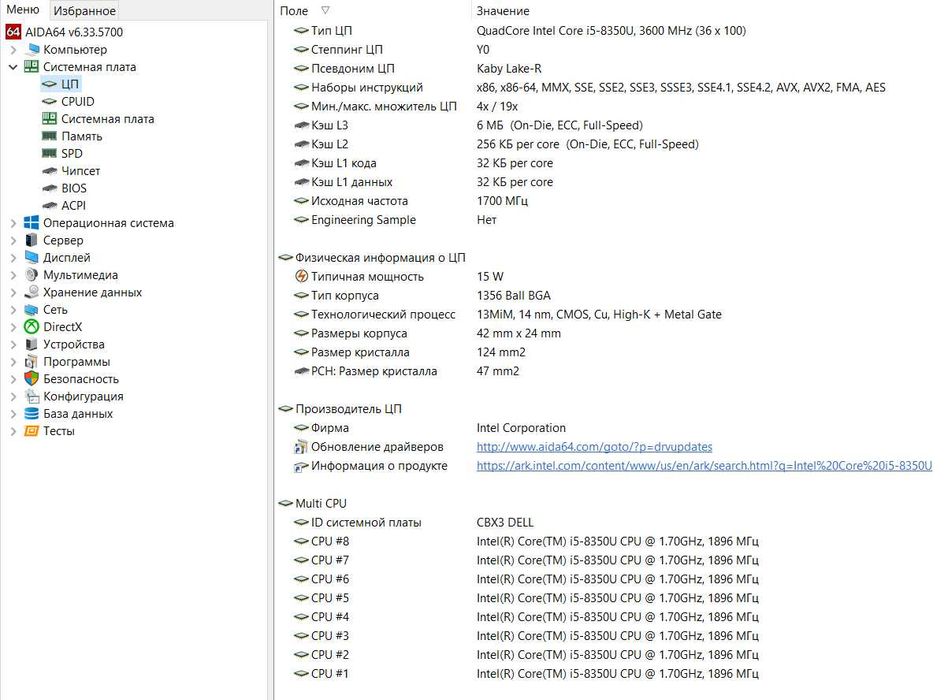Screen dimensions: 948x700
Task: Select the Память tree item label
Action: pos(82,136)
